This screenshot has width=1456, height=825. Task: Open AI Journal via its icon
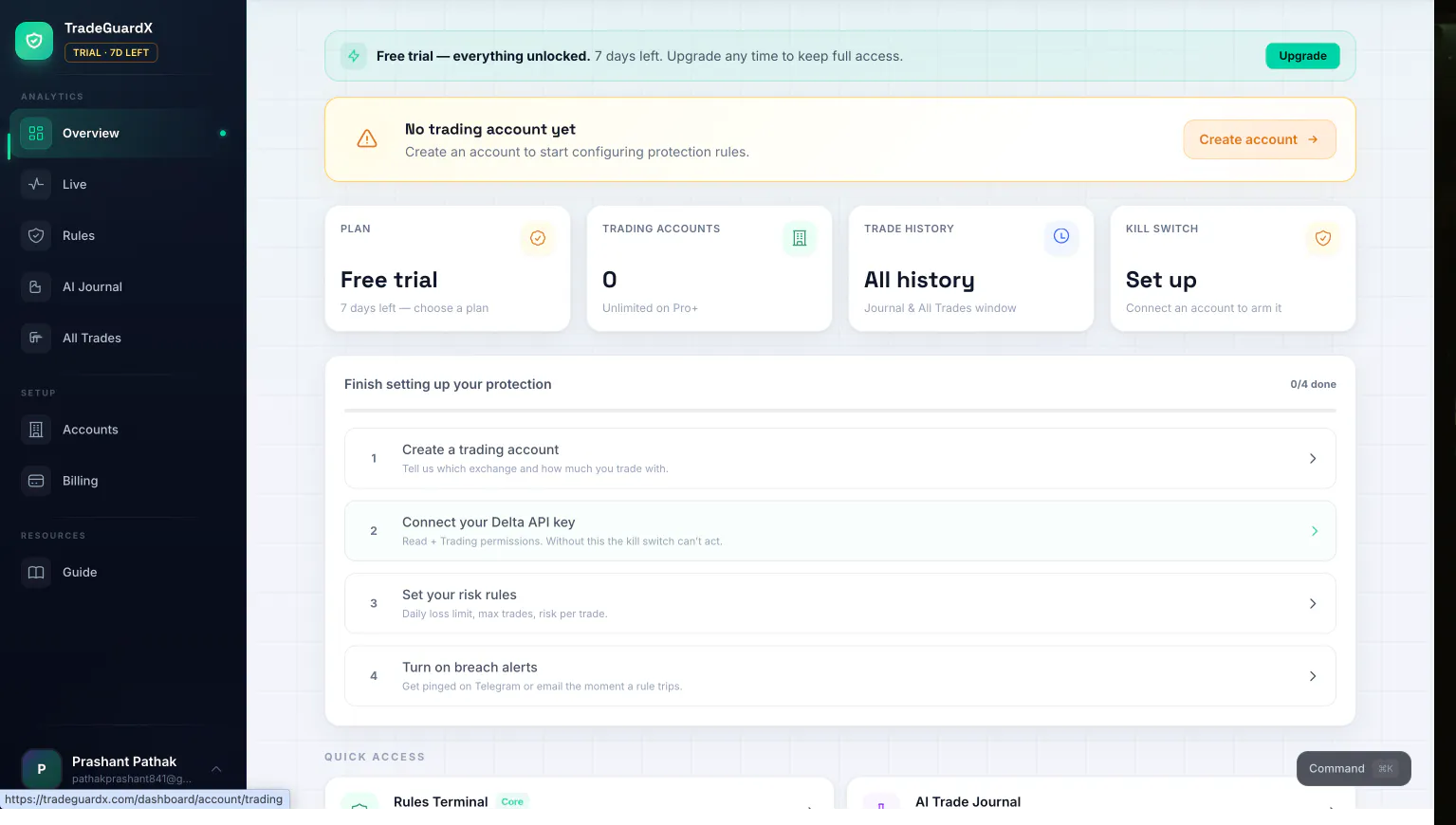[36, 287]
